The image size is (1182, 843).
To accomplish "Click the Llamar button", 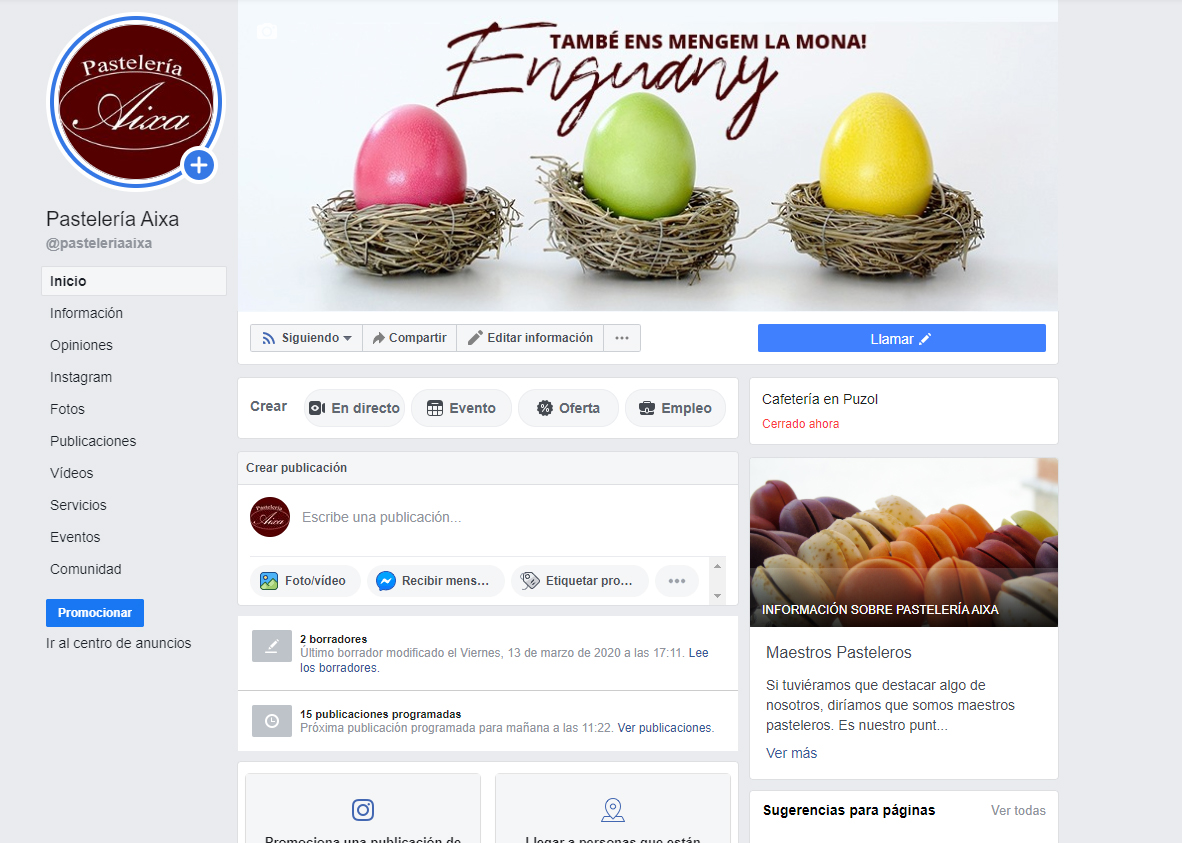I will [x=902, y=339].
